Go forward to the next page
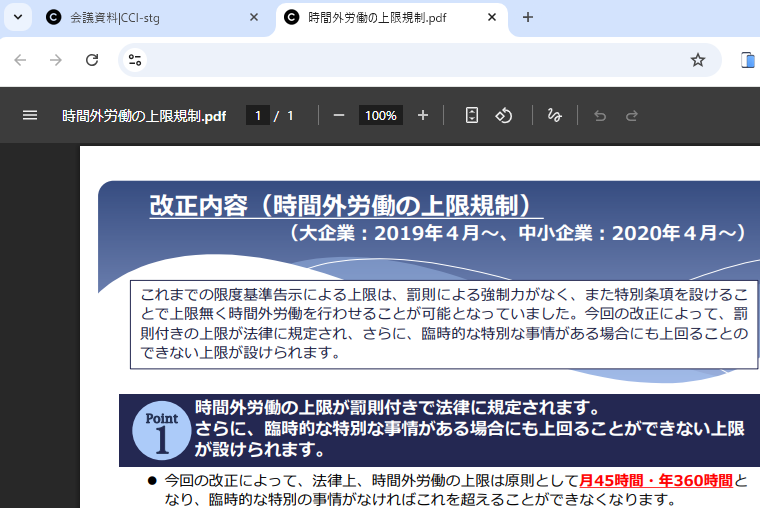The width and height of the screenshot is (760, 508). click(x=56, y=60)
